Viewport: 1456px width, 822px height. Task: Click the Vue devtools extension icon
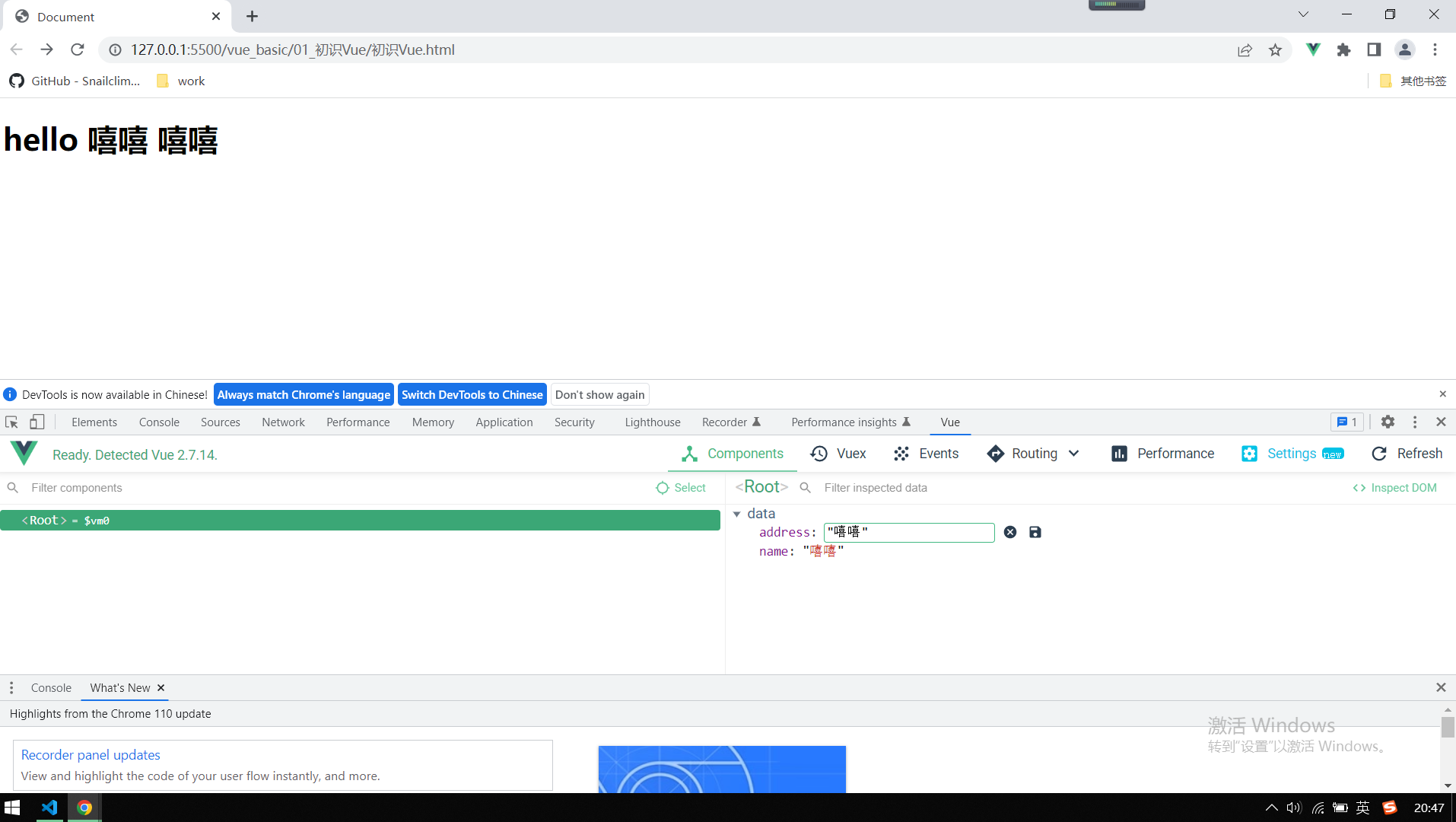click(1313, 49)
